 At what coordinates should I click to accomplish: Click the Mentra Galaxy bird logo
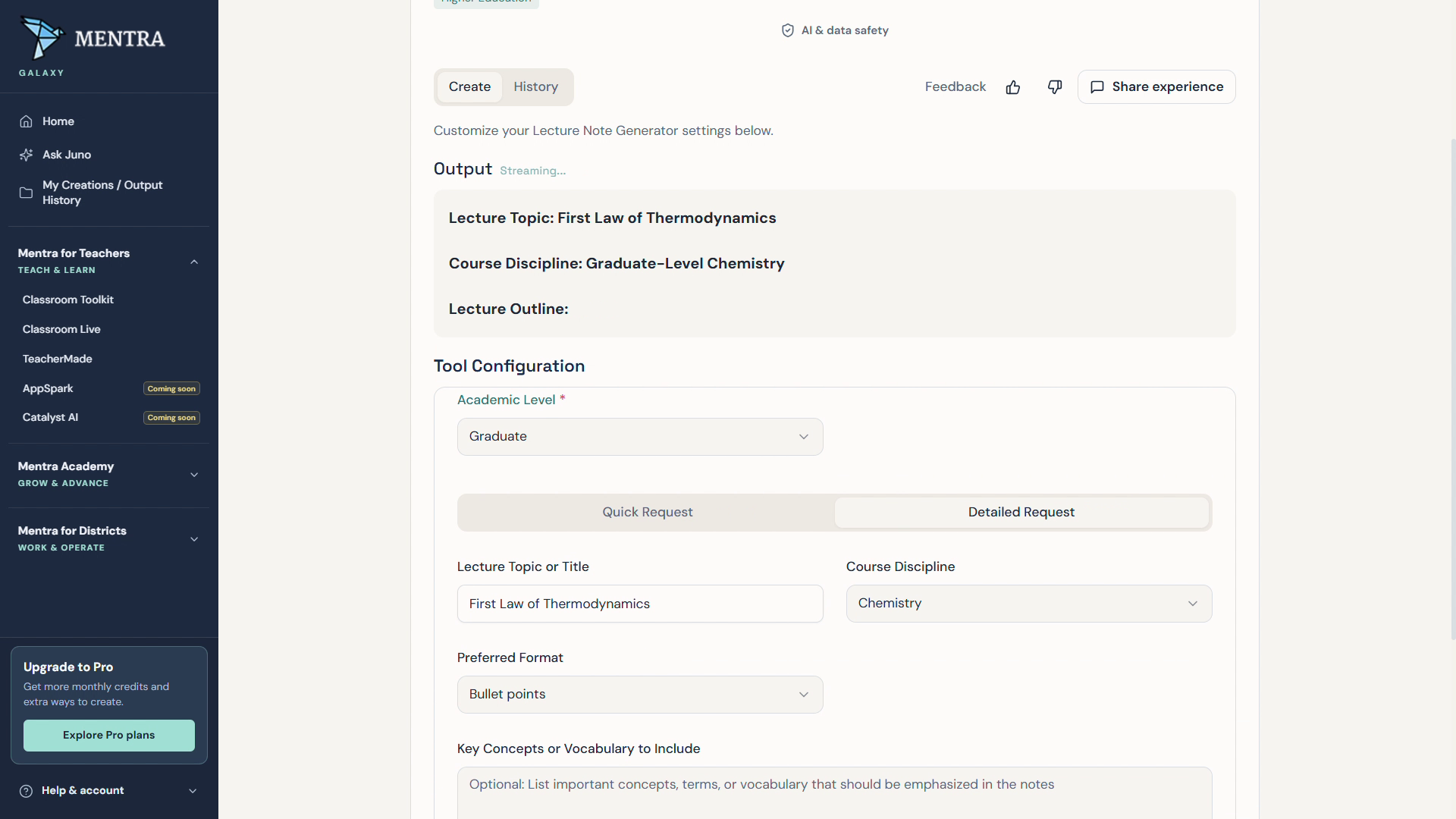click(42, 37)
